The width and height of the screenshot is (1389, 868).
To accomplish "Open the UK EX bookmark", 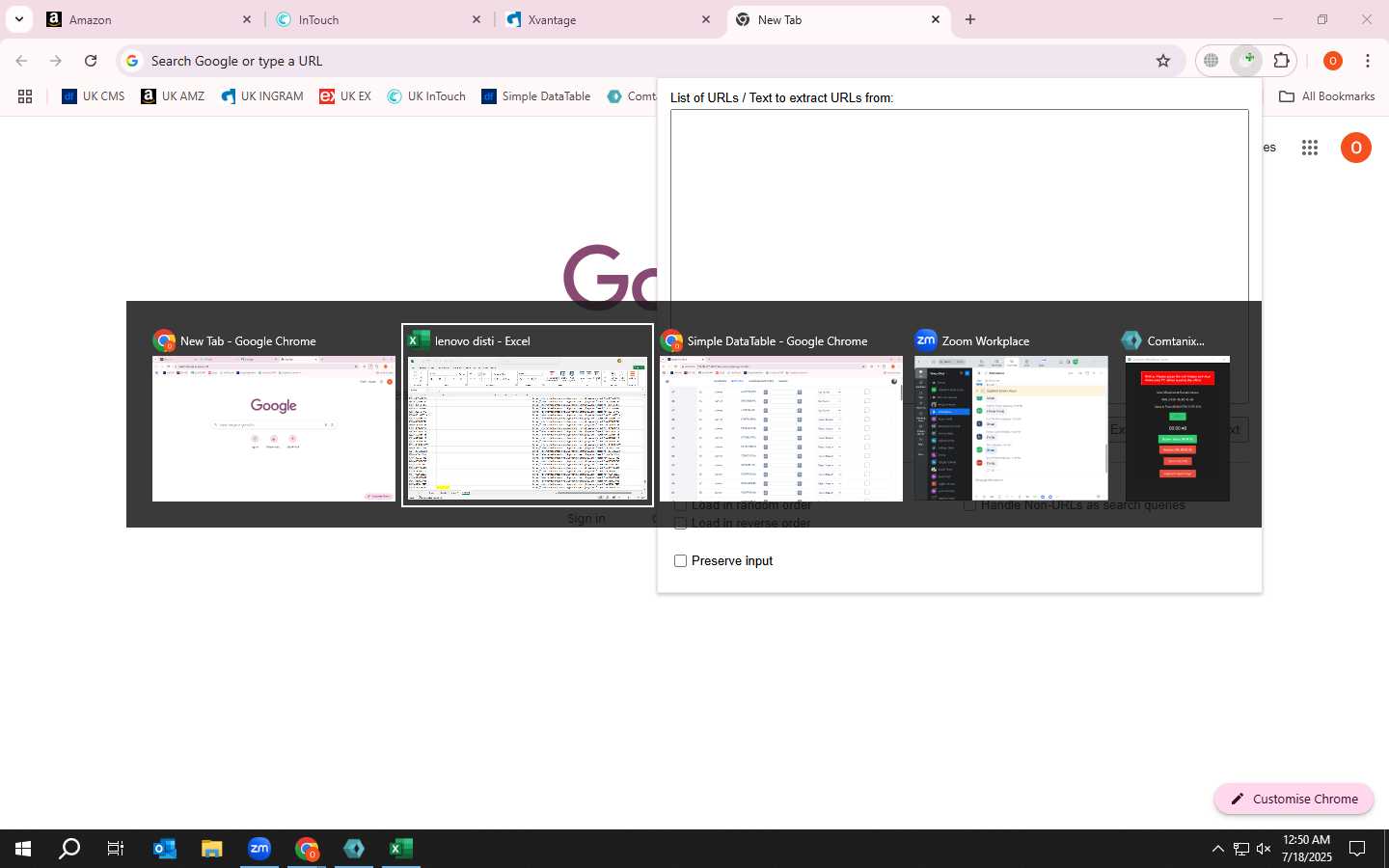I will (345, 96).
